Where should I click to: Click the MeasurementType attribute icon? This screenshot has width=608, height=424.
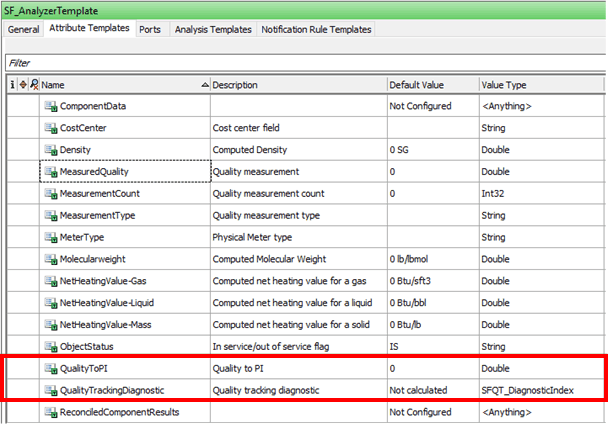[51, 215]
